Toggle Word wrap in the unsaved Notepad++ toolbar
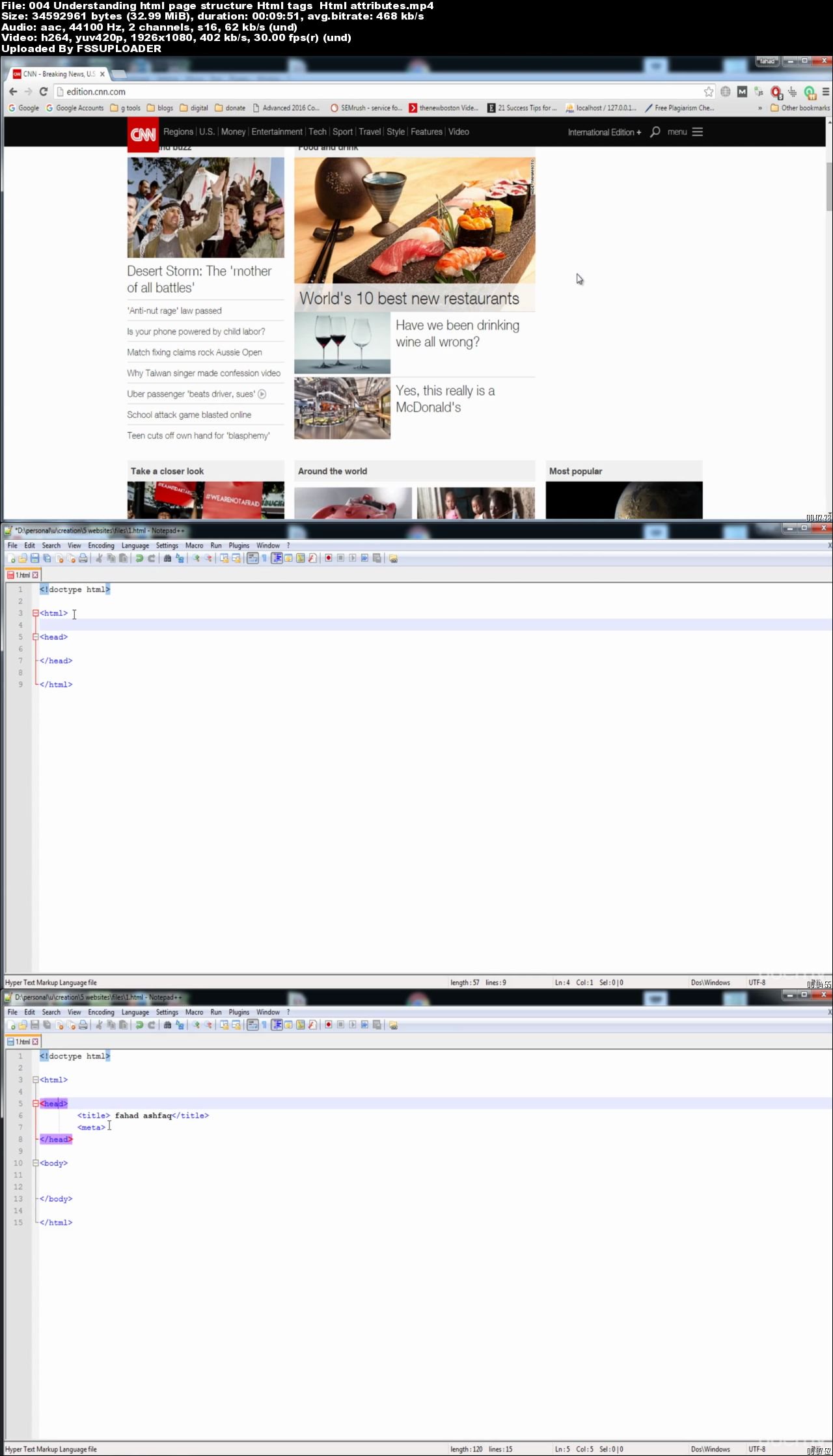The height and width of the screenshot is (1456, 833). click(253, 558)
